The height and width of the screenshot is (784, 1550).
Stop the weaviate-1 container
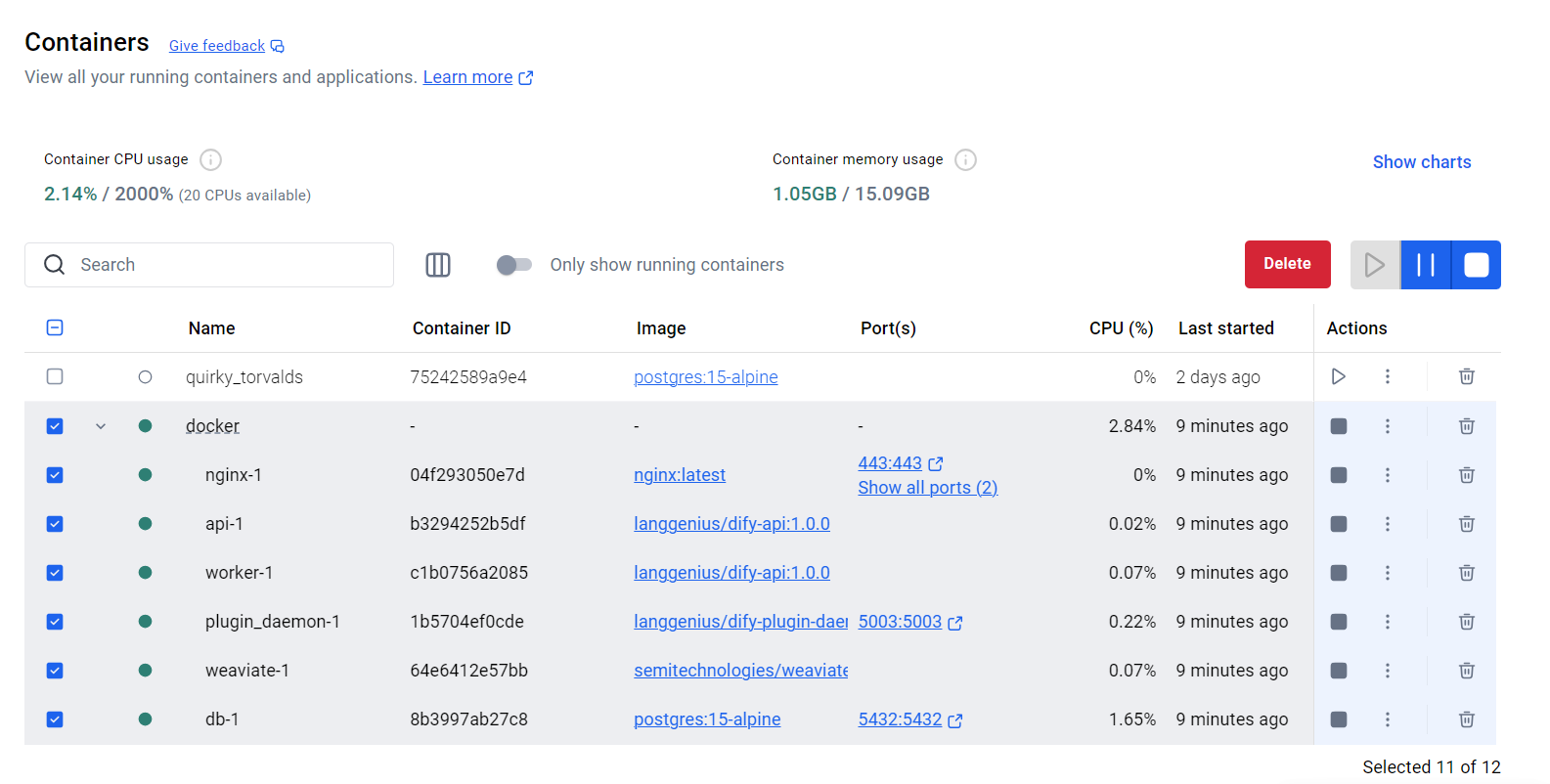(x=1339, y=671)
